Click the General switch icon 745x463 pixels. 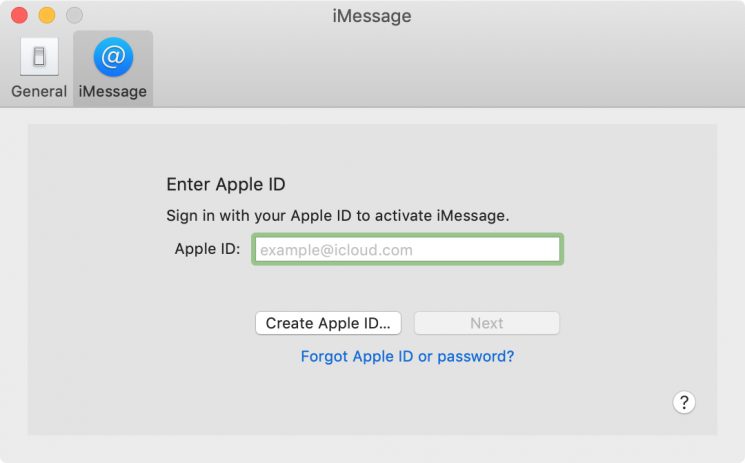point(39,58)
